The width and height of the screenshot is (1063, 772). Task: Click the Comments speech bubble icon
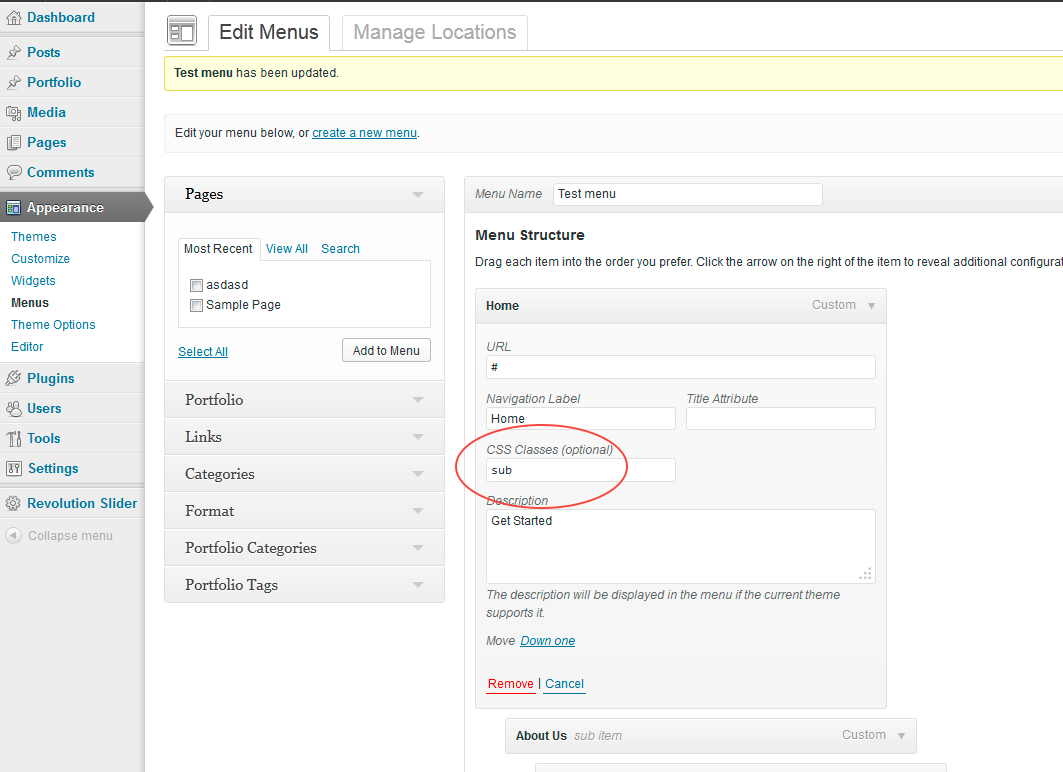click(x=13, y=172)
